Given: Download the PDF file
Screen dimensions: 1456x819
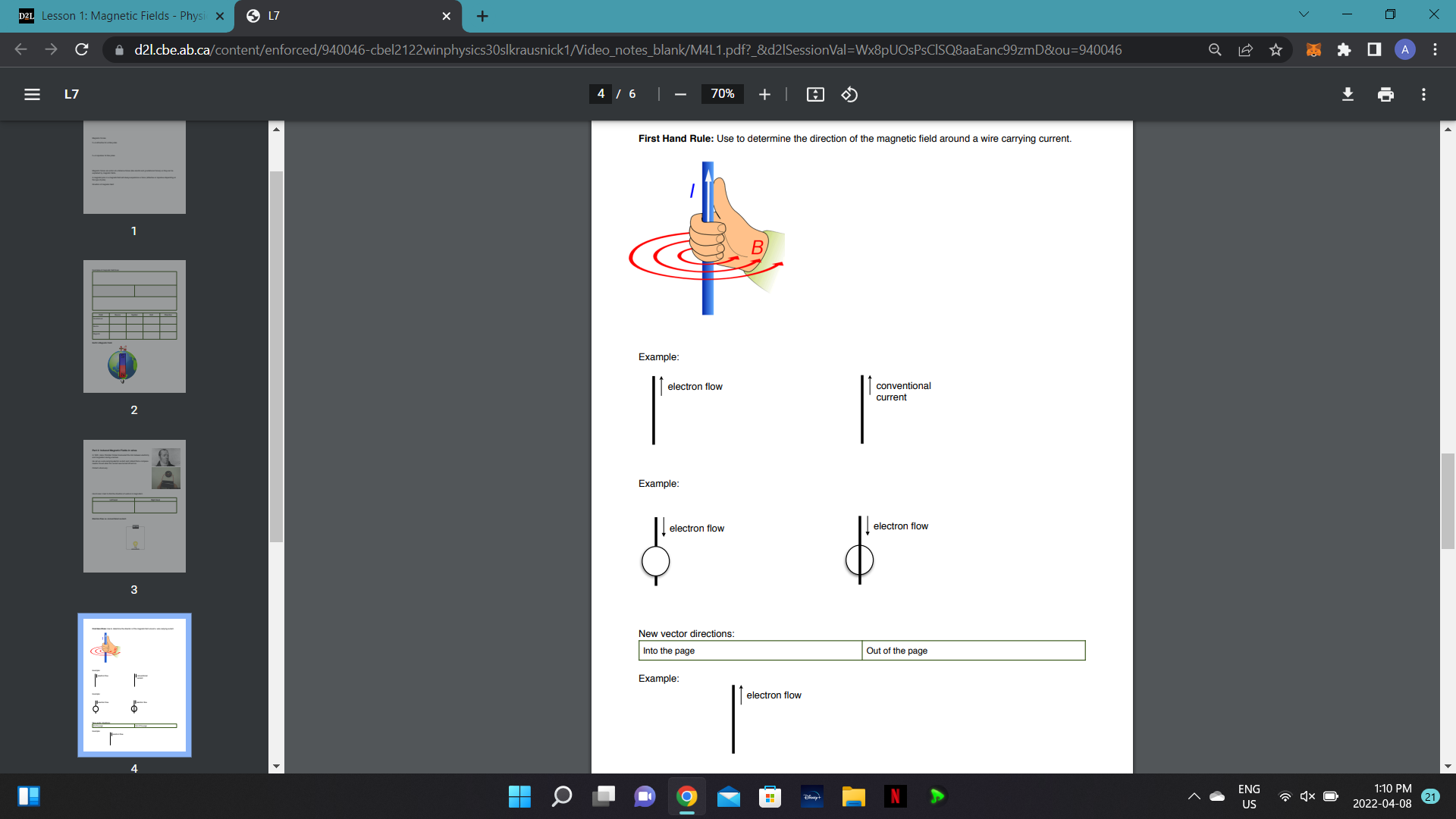Looking at the screenshot, I should point(1348,94).
